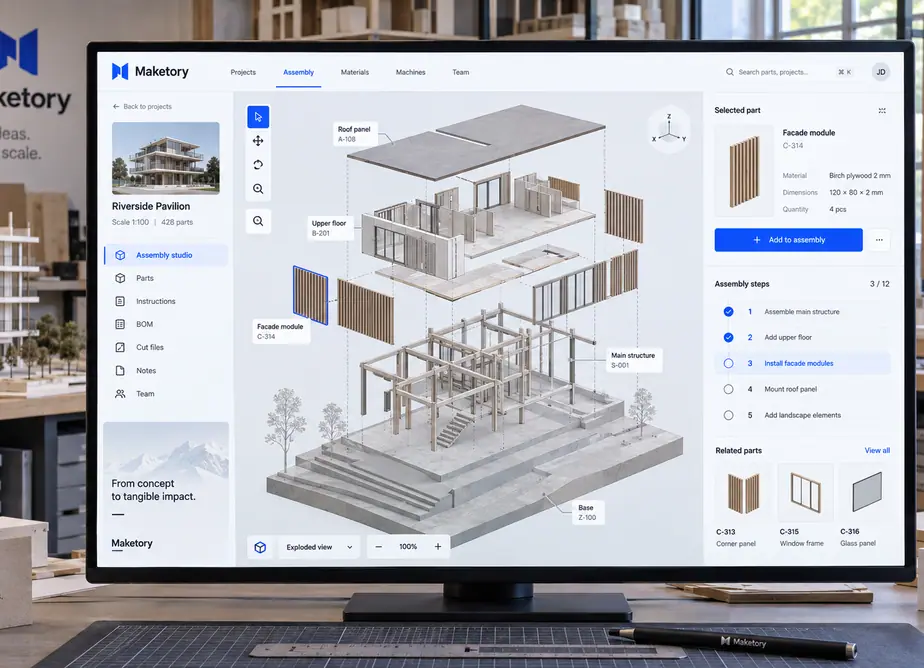Image resolution: width=924 pixels, height=668 pixels.
Task: Open the JD user avatar menu
Action: point(881,72)
